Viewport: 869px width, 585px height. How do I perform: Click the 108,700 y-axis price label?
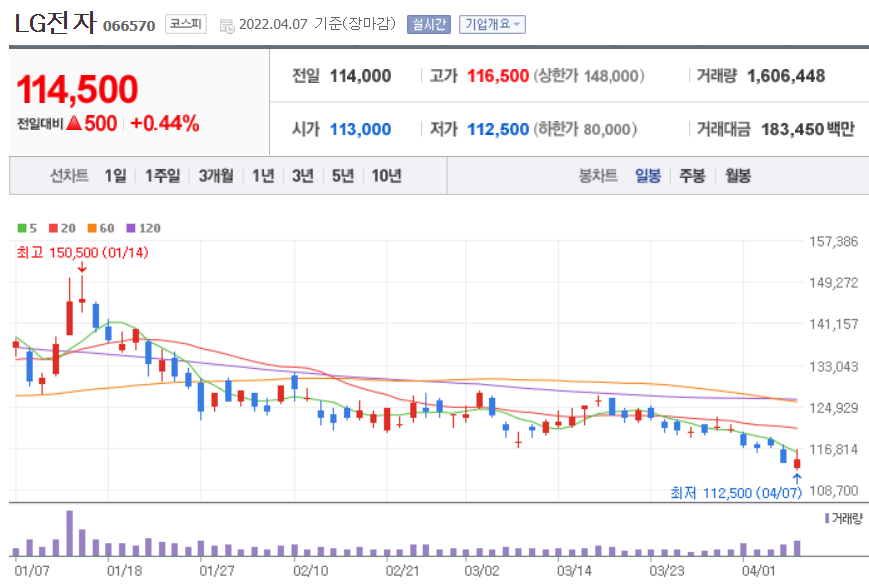coord(833,491)
